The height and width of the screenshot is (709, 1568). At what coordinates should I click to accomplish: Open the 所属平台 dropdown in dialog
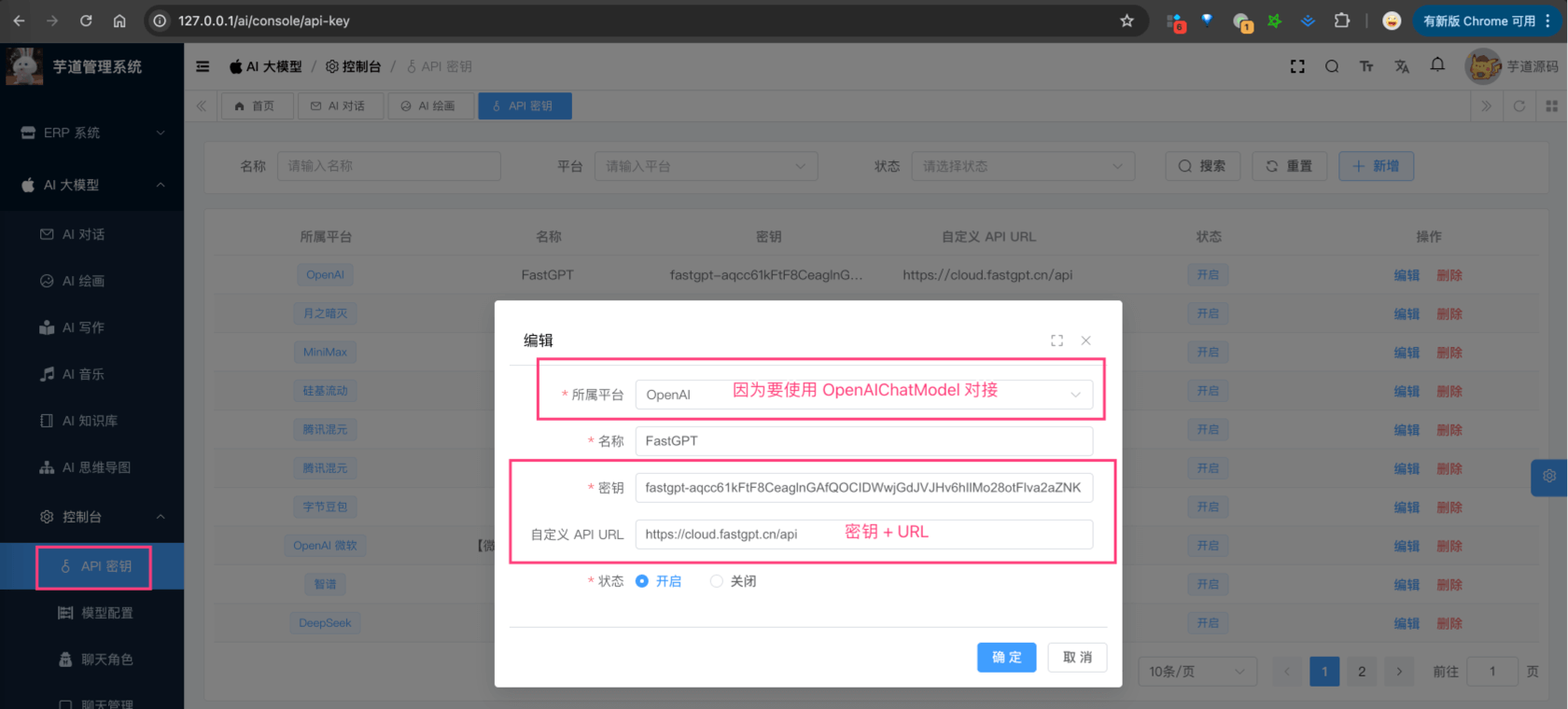(x=863, y=395)
